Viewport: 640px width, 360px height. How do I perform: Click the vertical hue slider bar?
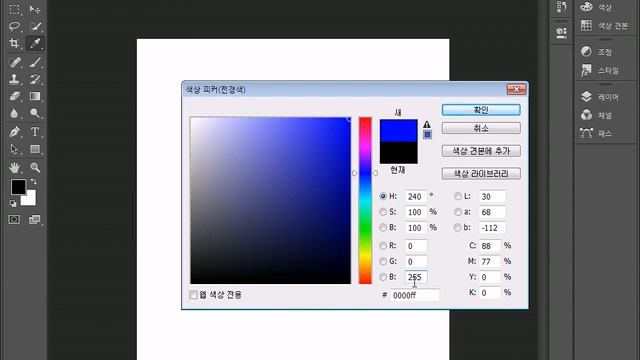coord(365,200)
